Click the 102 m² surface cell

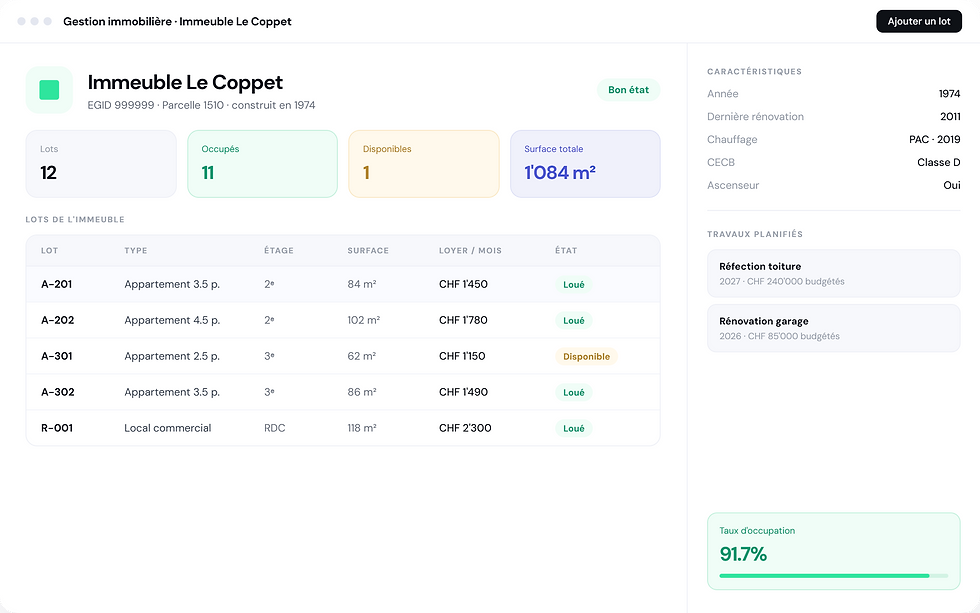(x=364, y=321)
